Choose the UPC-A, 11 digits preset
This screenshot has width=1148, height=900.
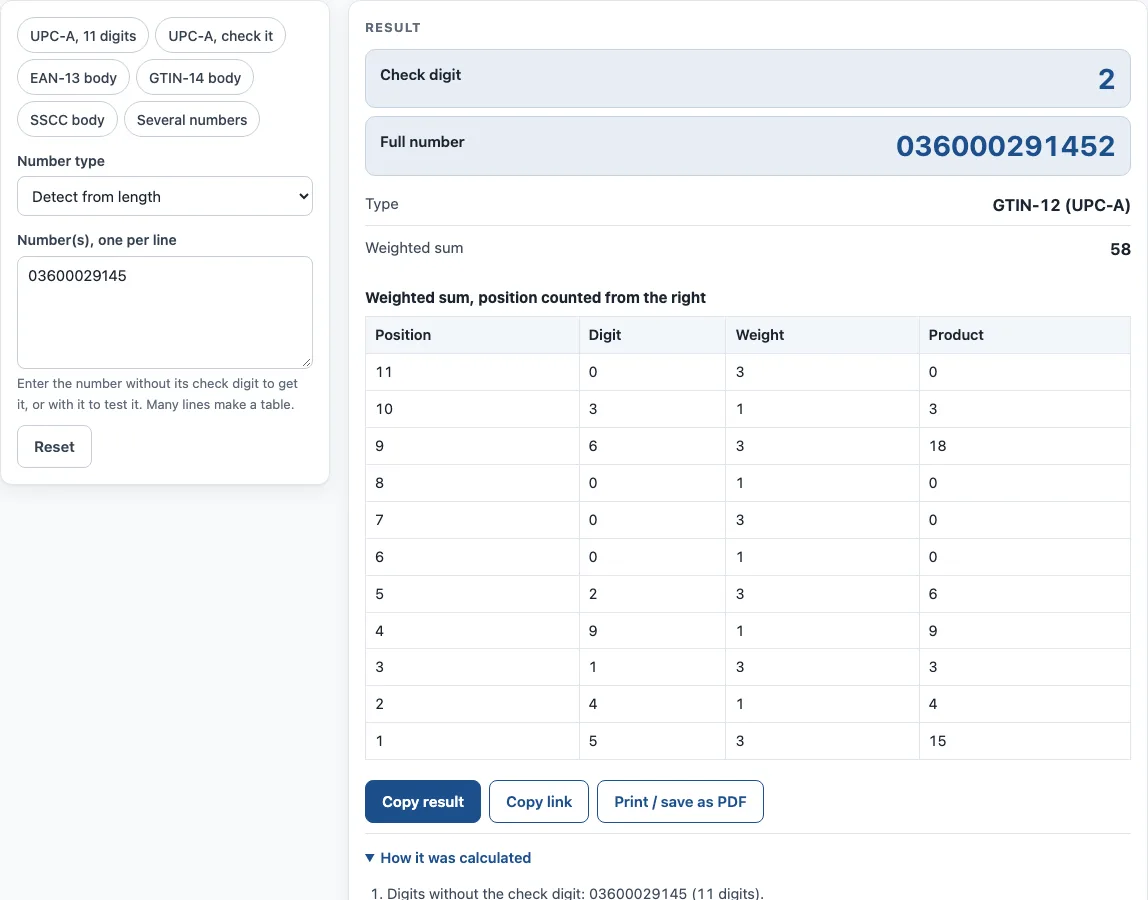coord(83,36)
